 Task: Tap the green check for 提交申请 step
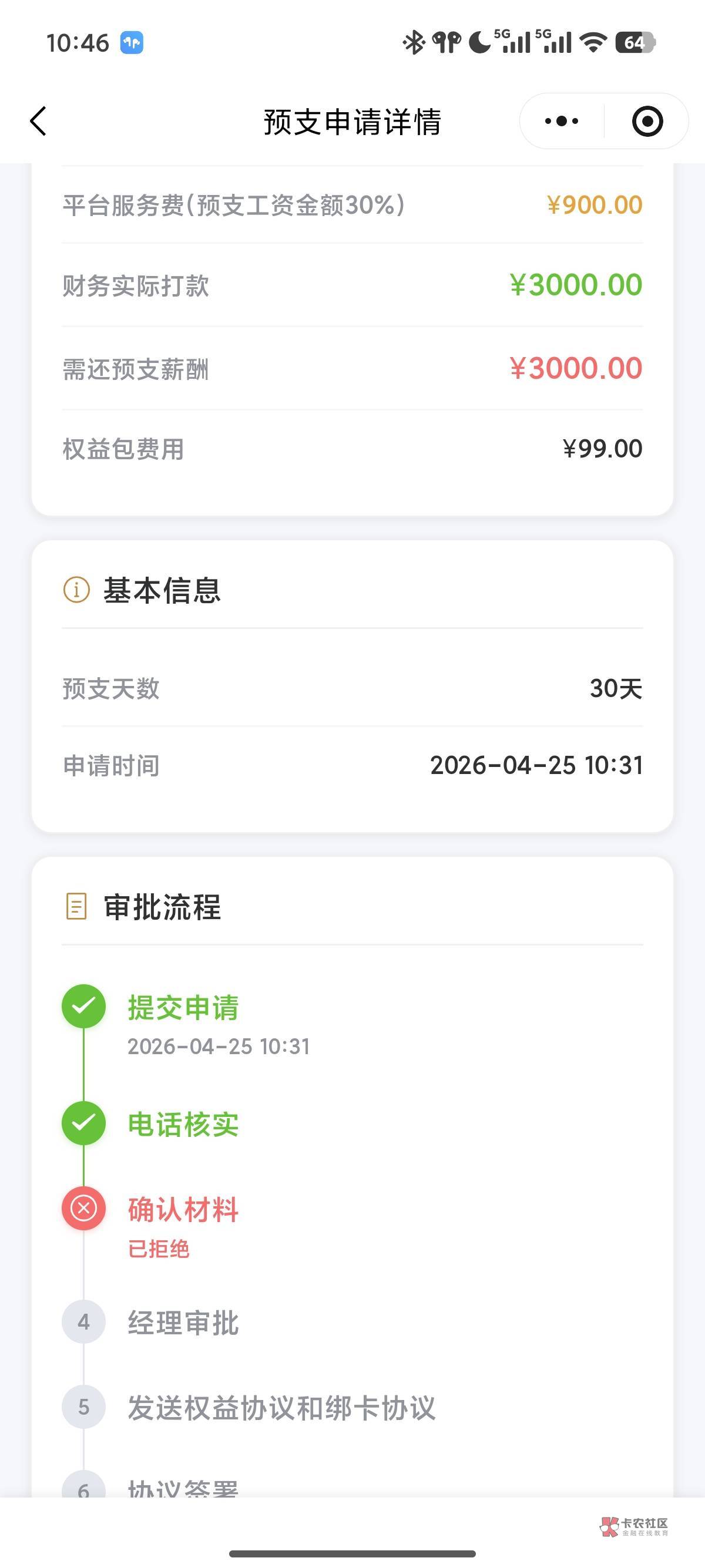coord(83,1006)
